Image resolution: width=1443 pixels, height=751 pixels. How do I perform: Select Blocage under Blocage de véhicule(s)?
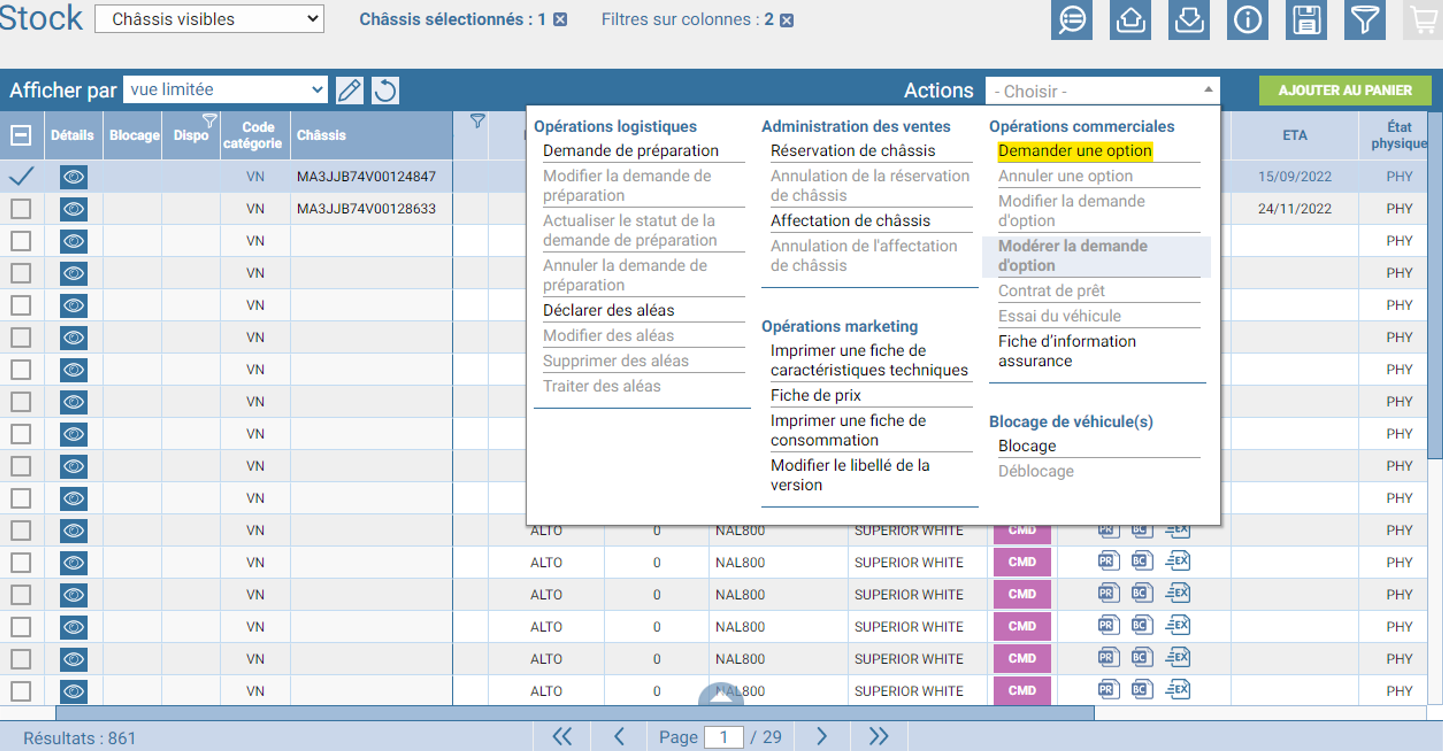click(1027, 446)
